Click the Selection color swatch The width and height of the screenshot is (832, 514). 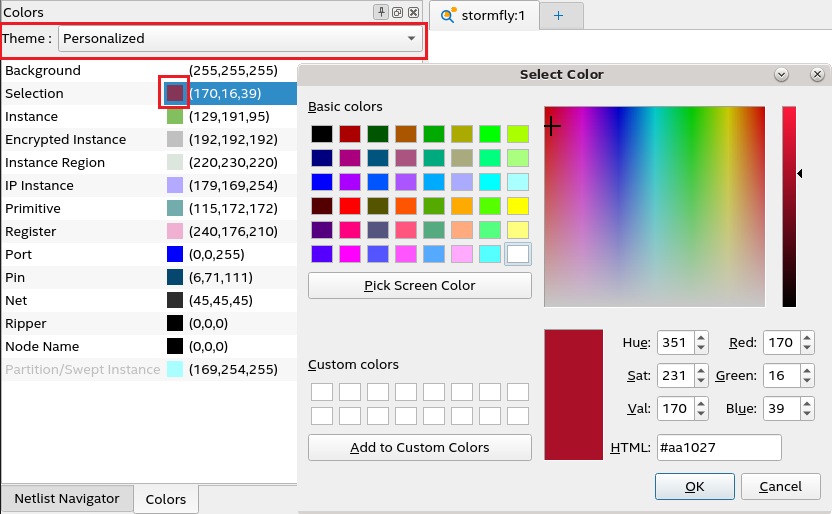pyautogui.click(x=175, y=93)
